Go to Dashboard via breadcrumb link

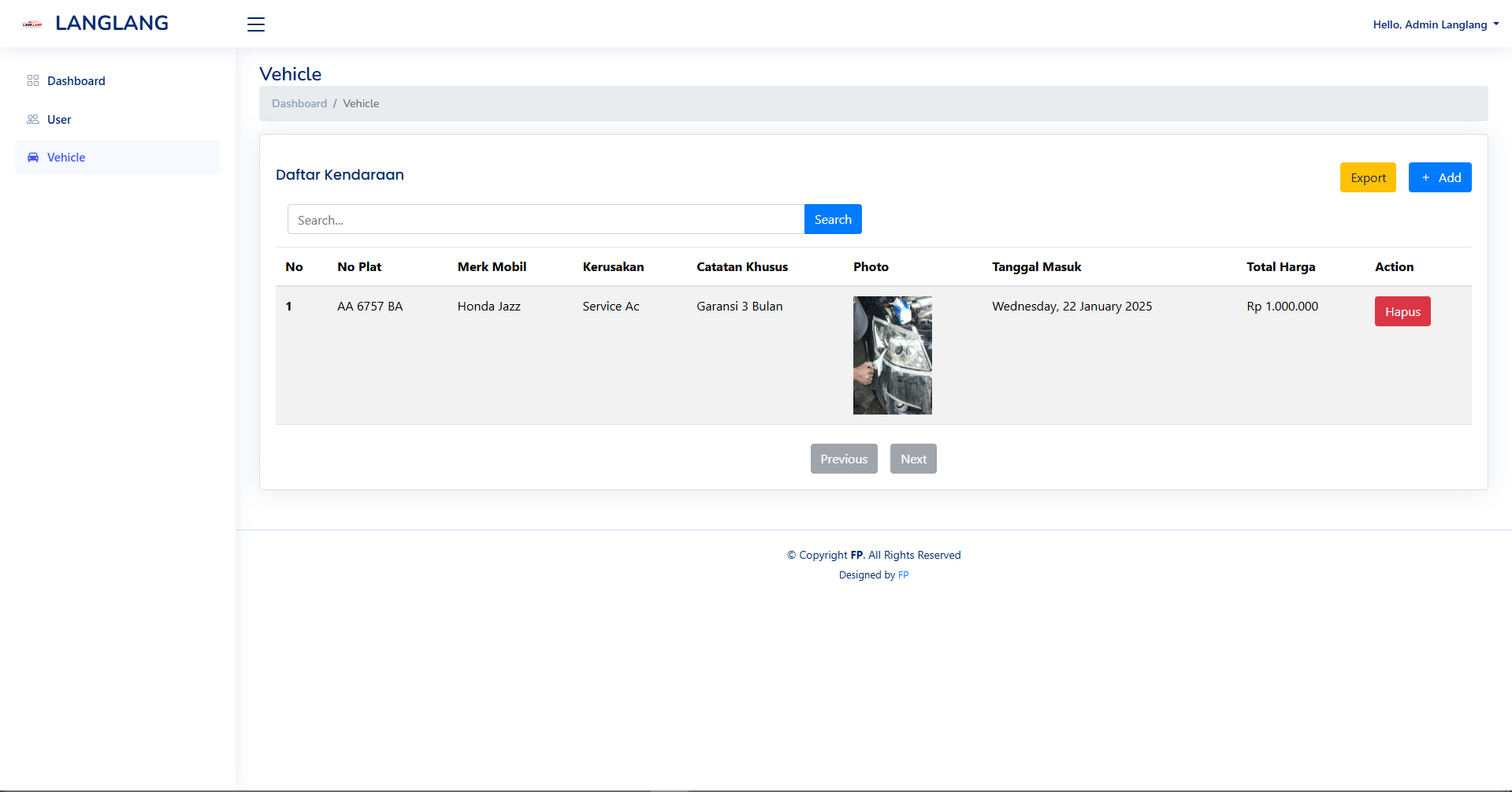point(299,103)
